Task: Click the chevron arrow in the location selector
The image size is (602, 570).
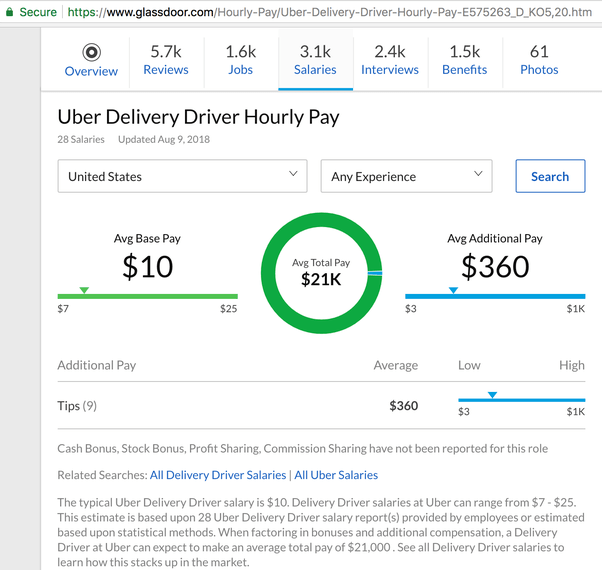Action: pyautogui.click(x=293, y=173)
